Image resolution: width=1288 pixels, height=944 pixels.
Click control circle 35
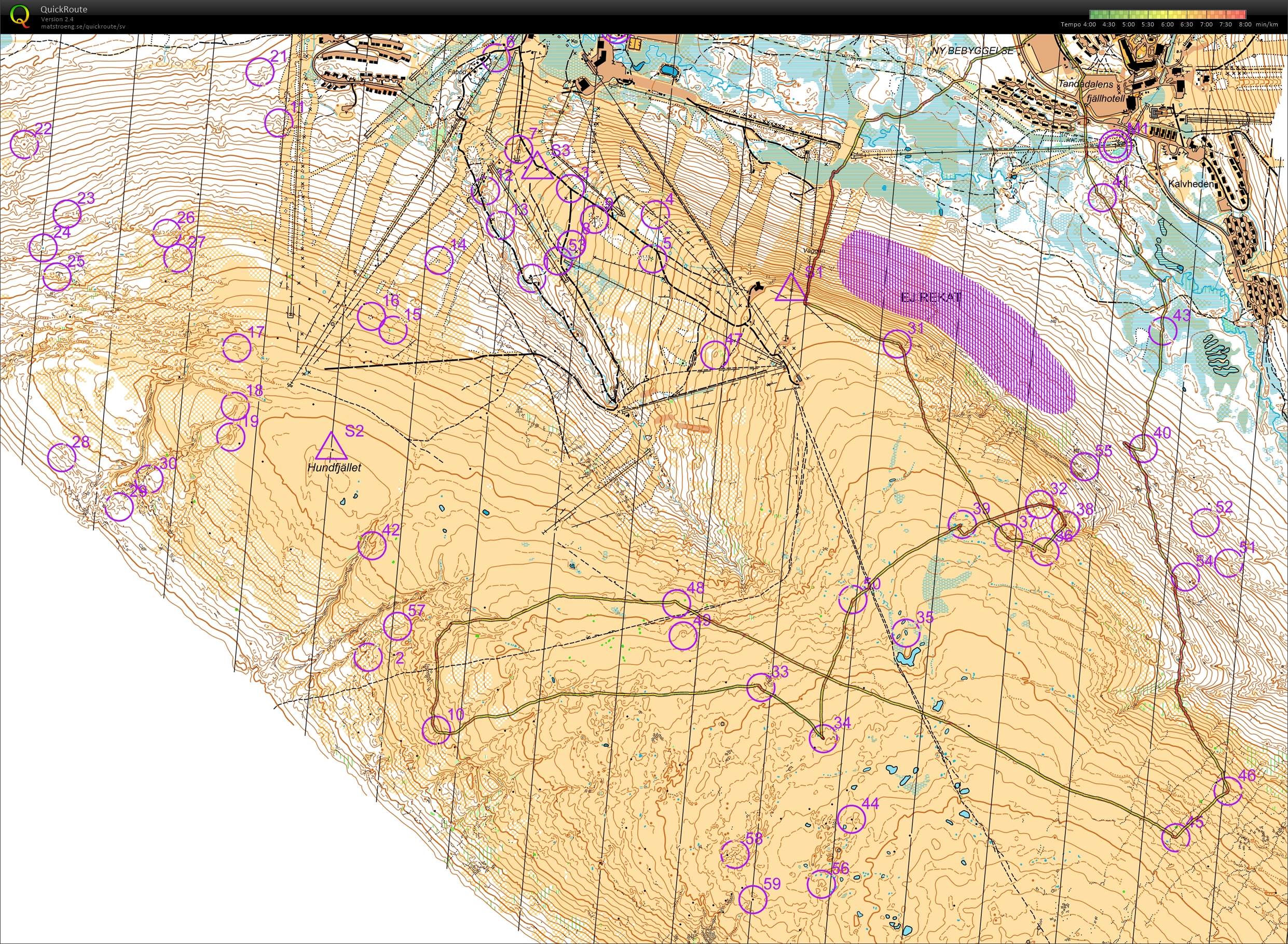coord(906,633)
